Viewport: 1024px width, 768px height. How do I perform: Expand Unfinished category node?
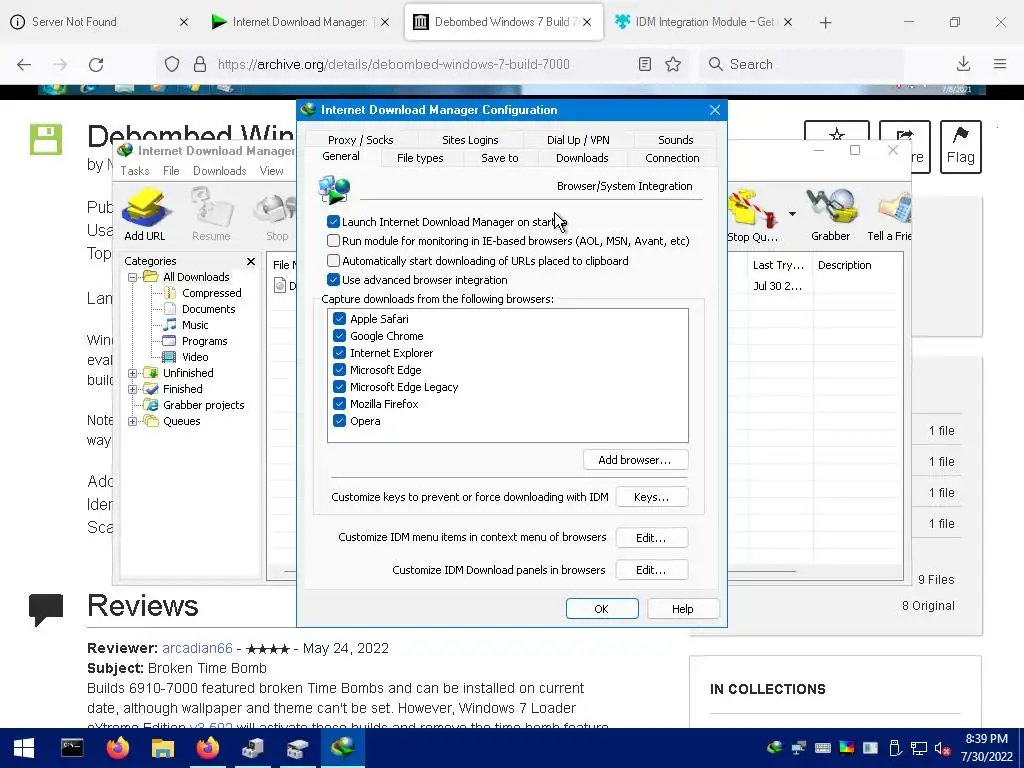[x=133, y=373]
